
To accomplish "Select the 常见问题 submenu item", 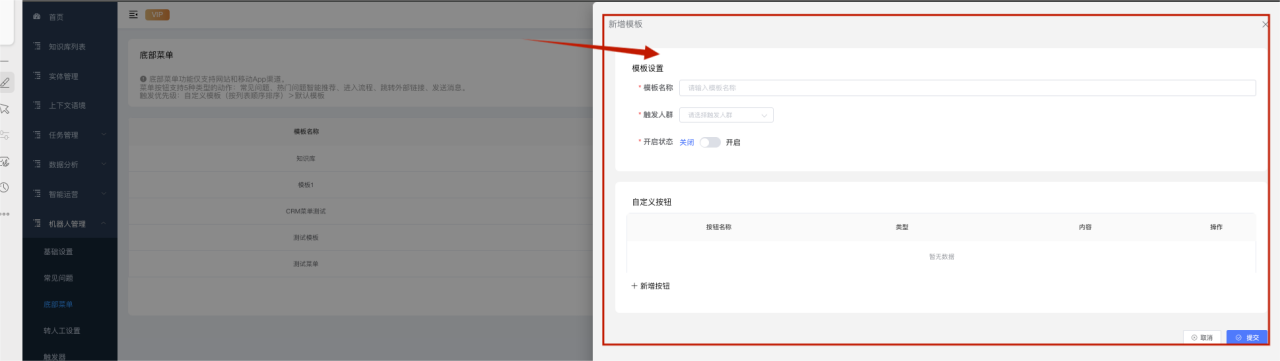I will pos(58,277).
